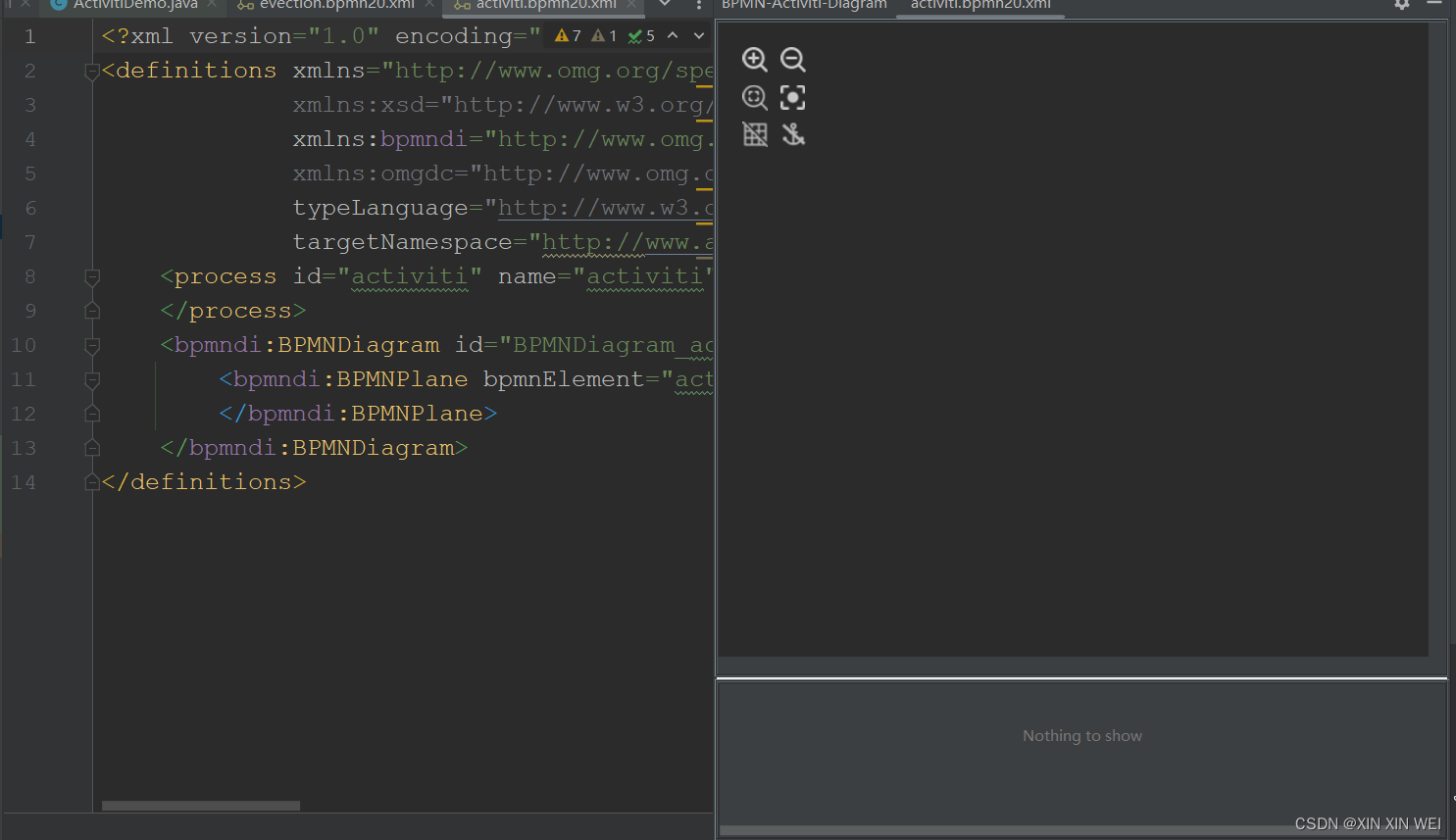Go to next highlighted error
The height and width of the screenshot is (840, 1456).
click(x=699, y=35)
